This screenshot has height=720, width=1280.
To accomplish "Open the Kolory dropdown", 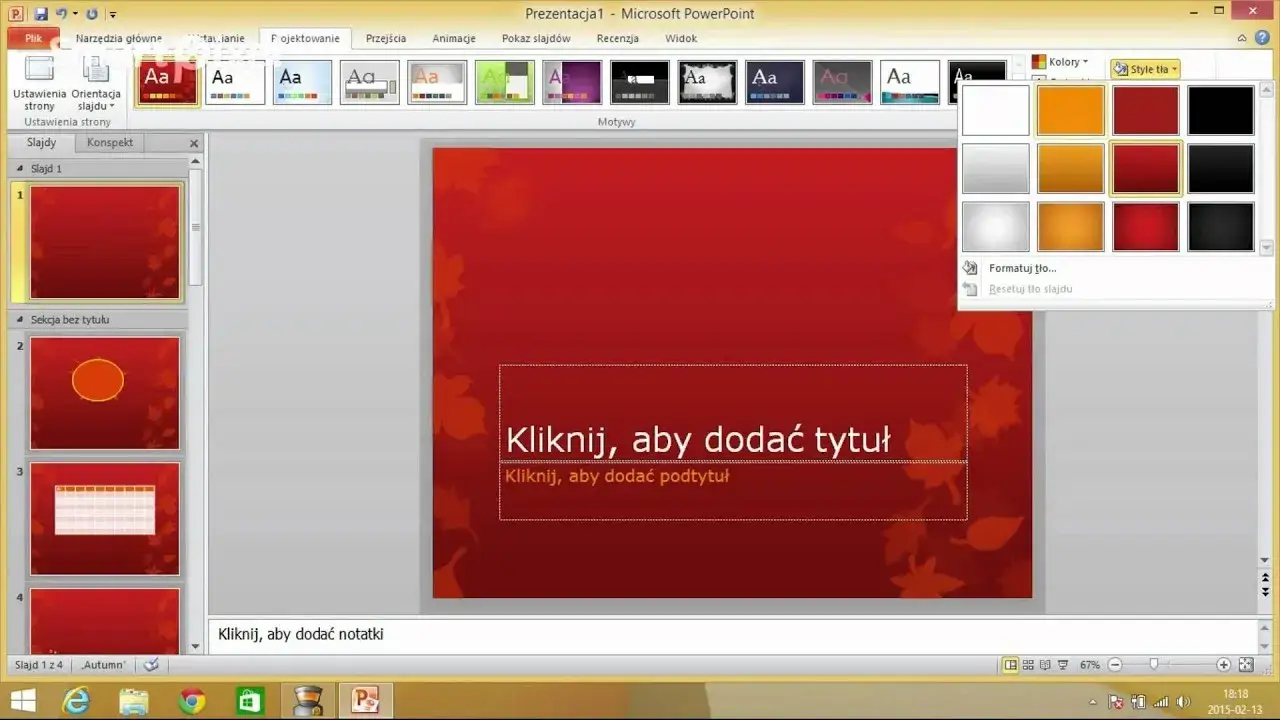I will point(1063,61).
